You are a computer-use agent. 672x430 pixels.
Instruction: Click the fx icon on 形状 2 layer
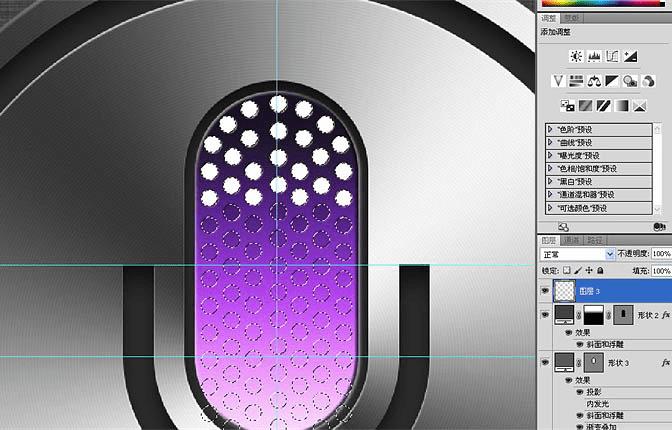tap(666, 315)
